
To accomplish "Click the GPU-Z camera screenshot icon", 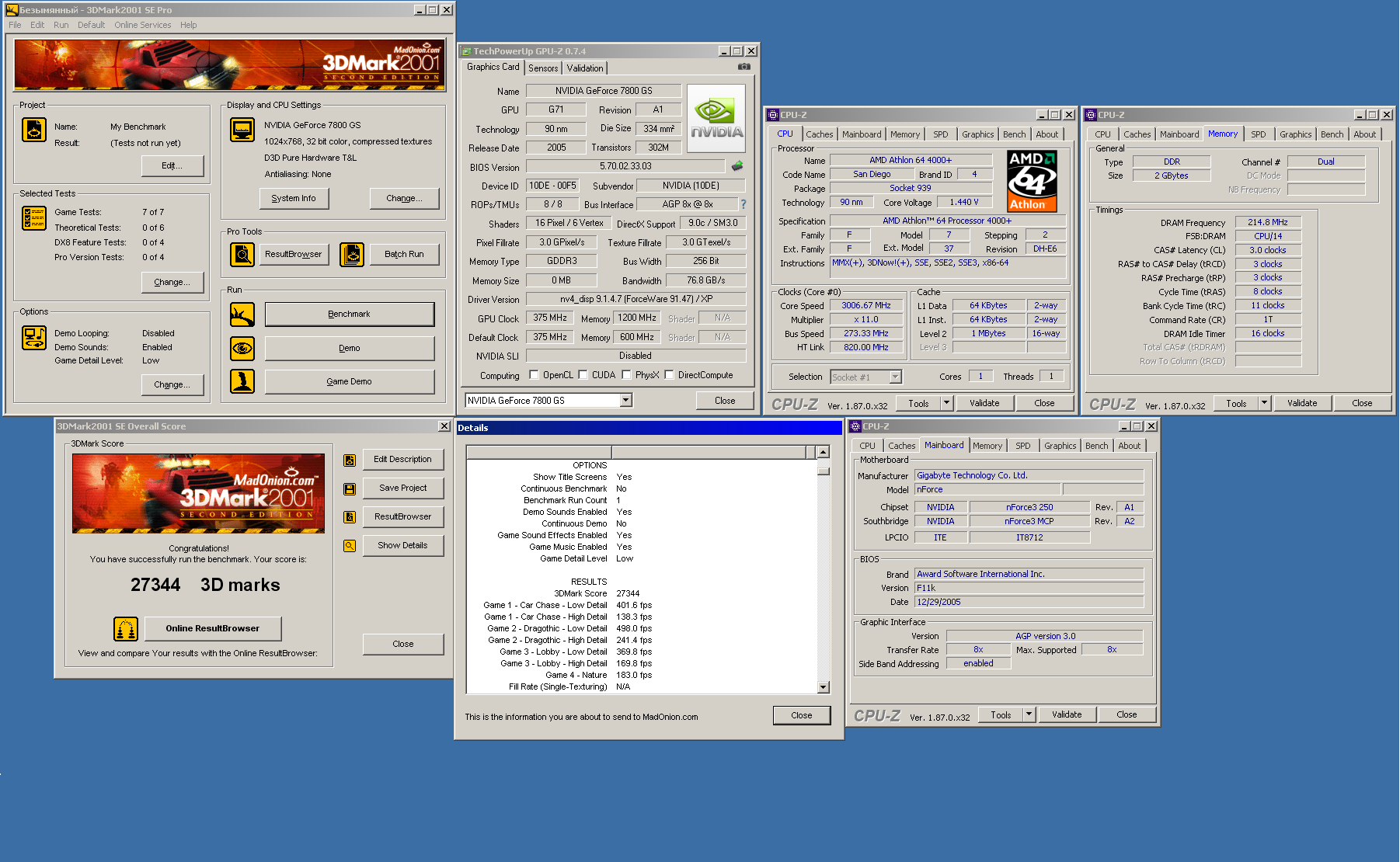I will 744,67.
